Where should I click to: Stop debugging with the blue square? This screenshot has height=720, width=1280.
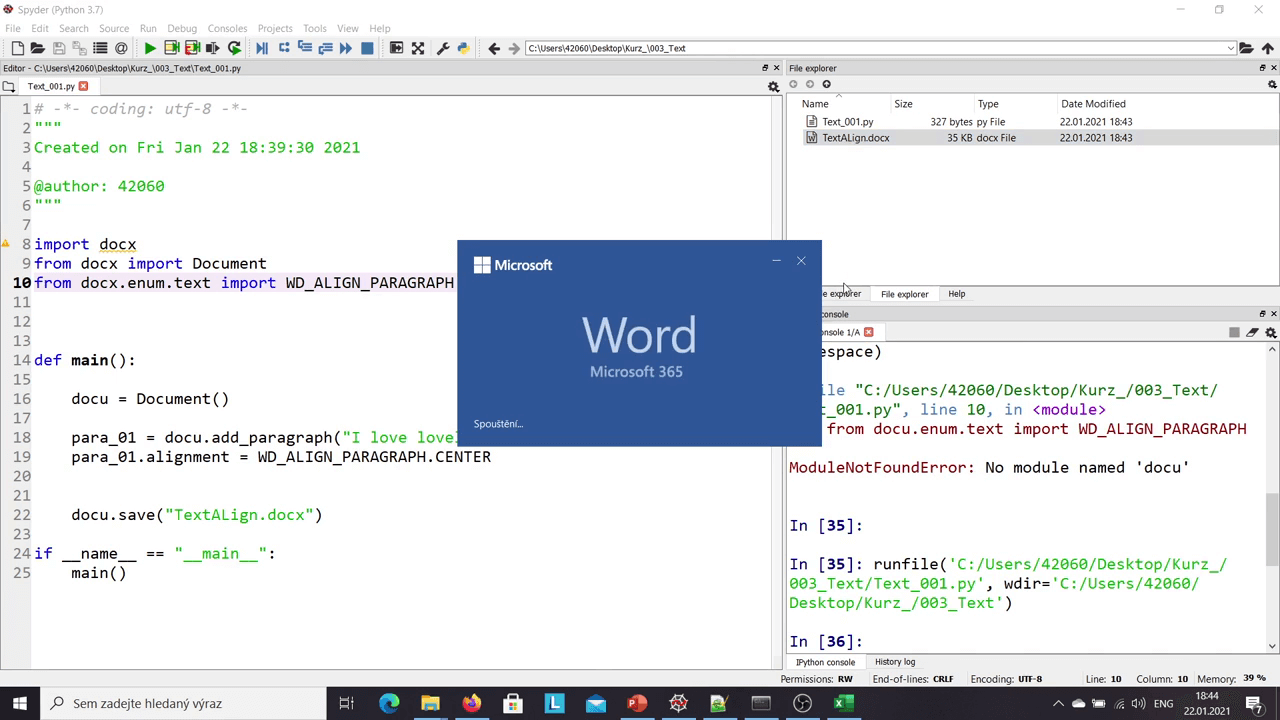pos(367,48)
